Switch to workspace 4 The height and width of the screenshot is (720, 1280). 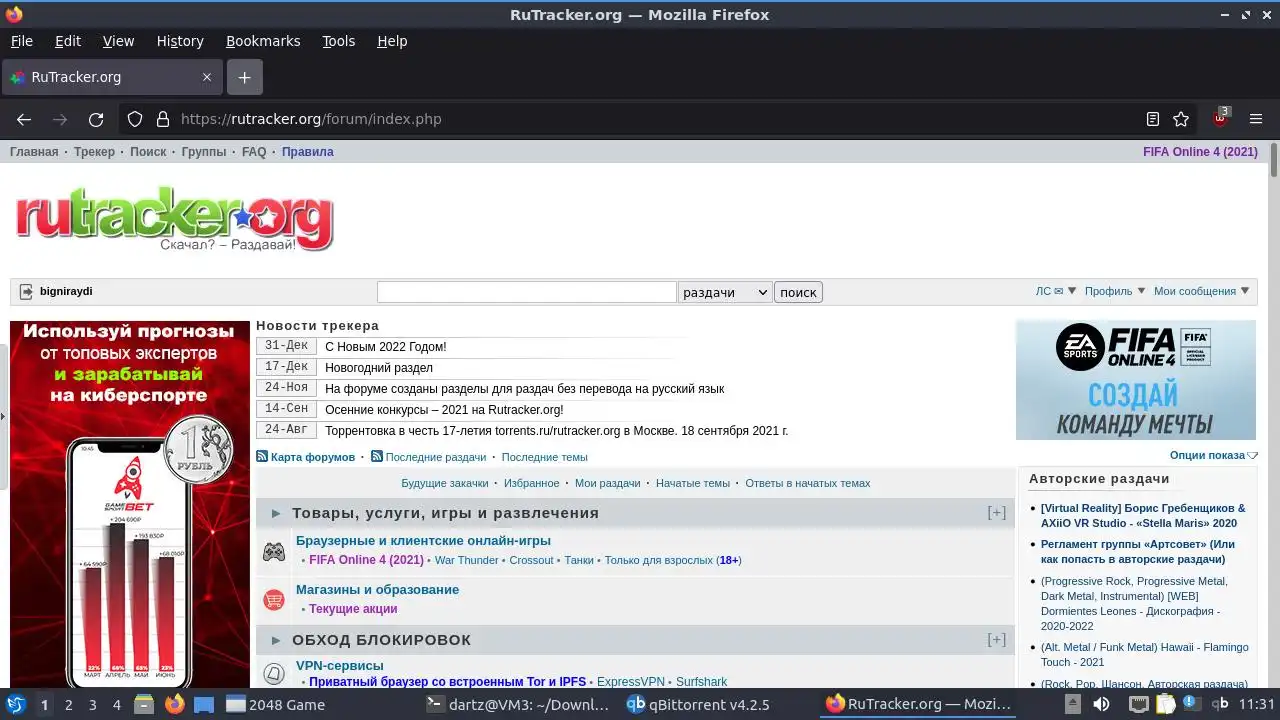[x=117, y=704]
